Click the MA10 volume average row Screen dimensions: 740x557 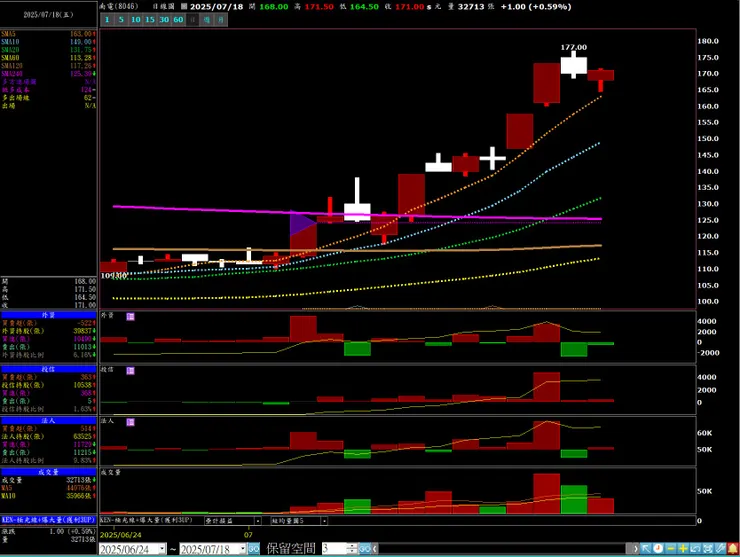(48, 496)
